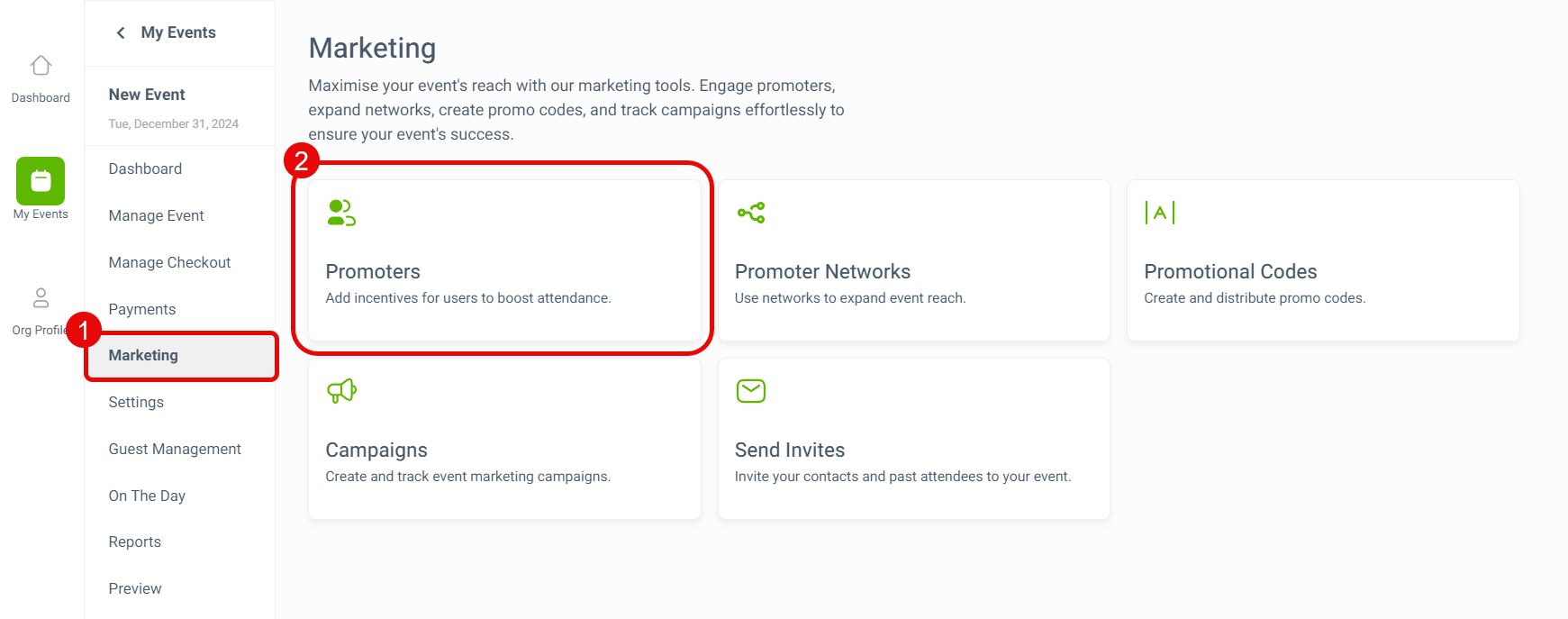
Task: Open the Org Profile person icon
Action: [41, 297]
